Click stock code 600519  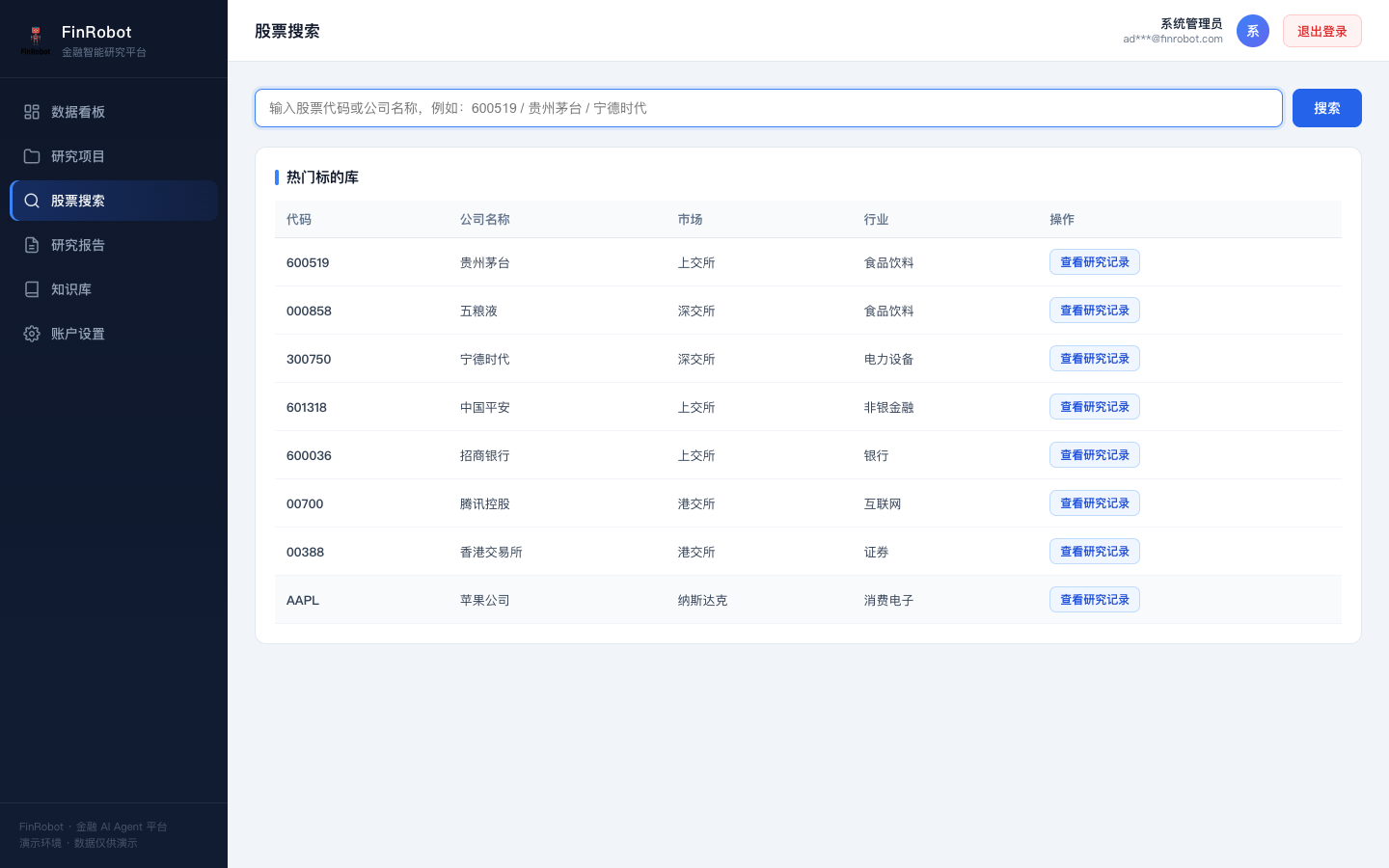click(x=308, y=262)
